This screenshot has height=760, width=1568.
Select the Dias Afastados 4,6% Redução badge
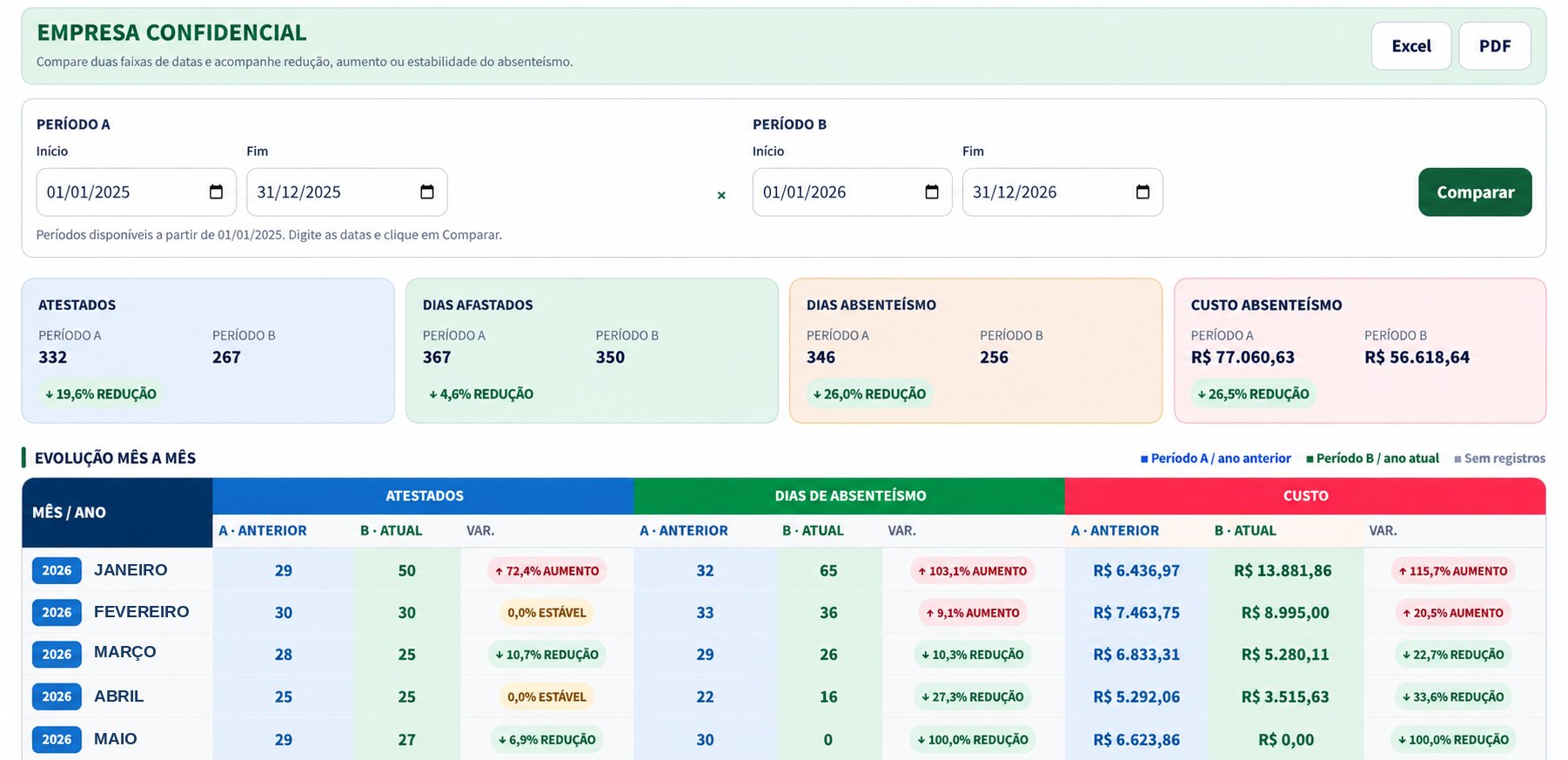[x=481, y=393]
